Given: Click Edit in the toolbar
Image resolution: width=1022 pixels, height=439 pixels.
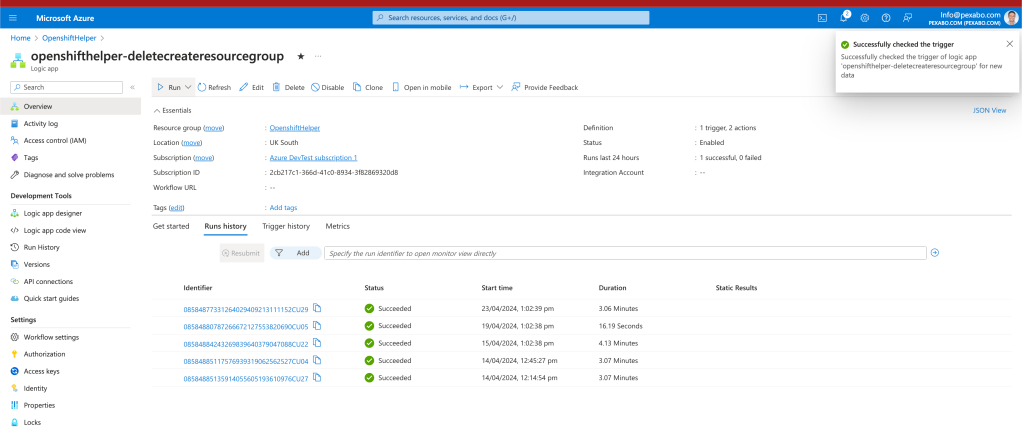Looking at the screenshot, I should pos(252,87).
